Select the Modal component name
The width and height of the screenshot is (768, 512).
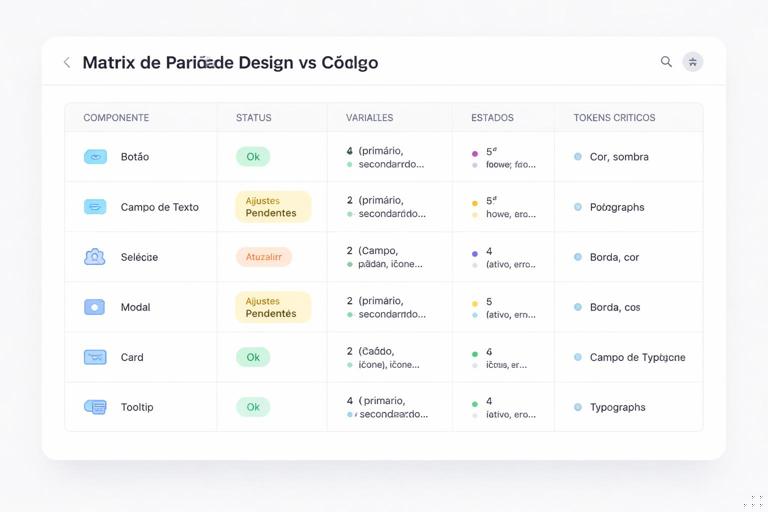pyautogui.click(x=135, y=307)
